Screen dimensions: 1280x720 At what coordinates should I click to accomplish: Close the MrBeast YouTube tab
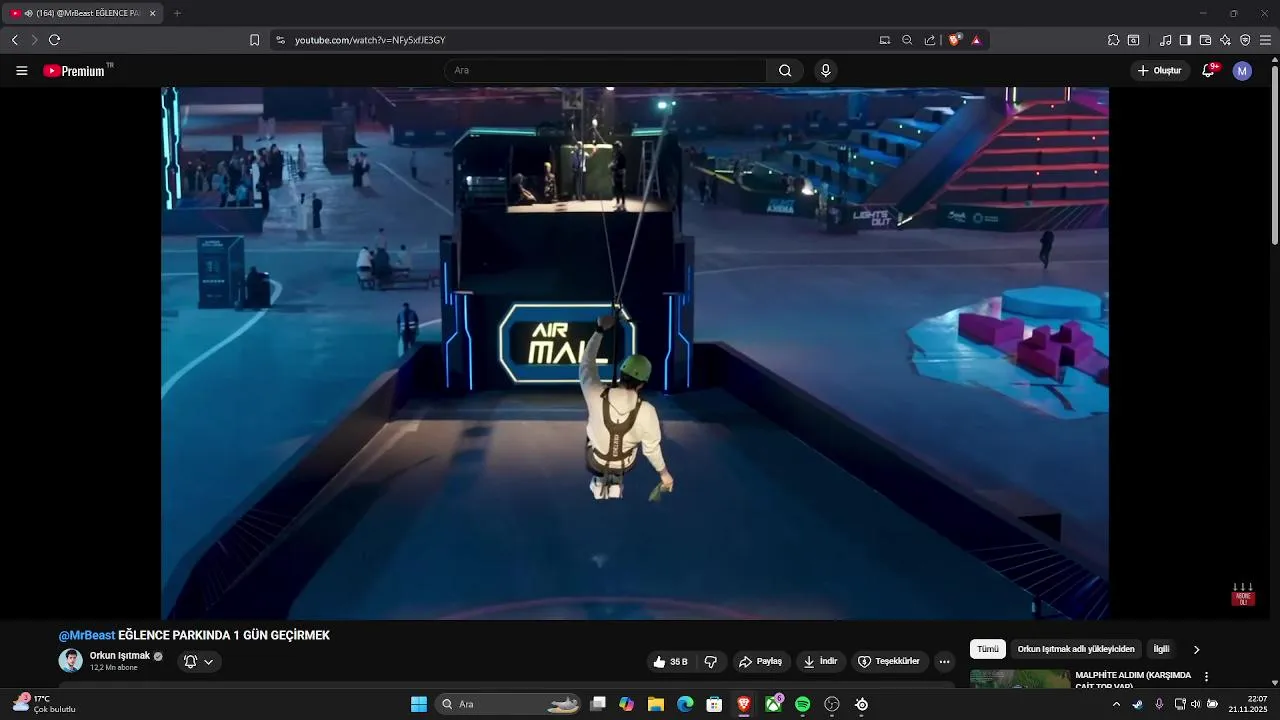[x=152, y=13]
